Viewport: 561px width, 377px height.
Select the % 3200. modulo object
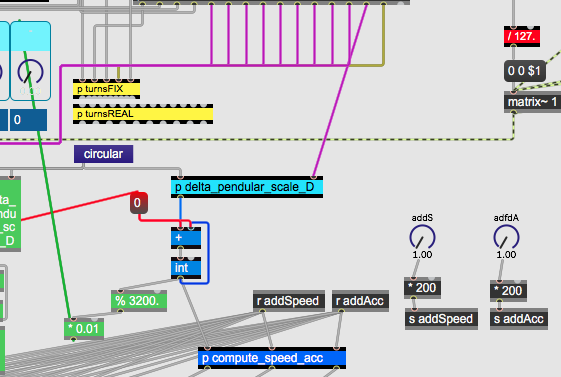[139, 301]
